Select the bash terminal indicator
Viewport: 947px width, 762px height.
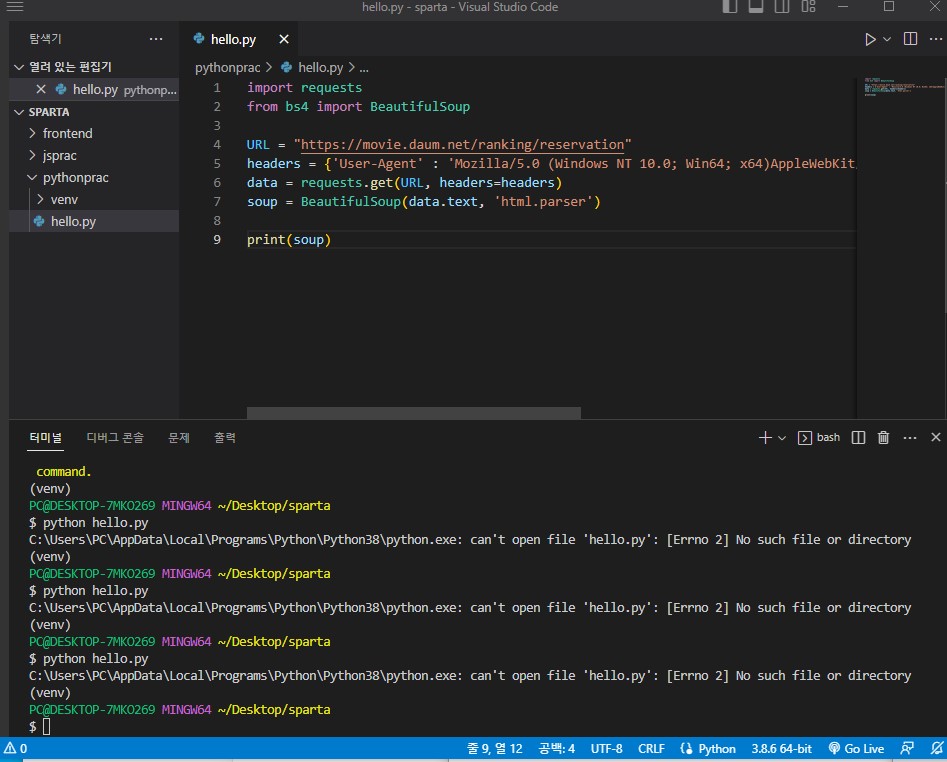(x=819, y=438)
